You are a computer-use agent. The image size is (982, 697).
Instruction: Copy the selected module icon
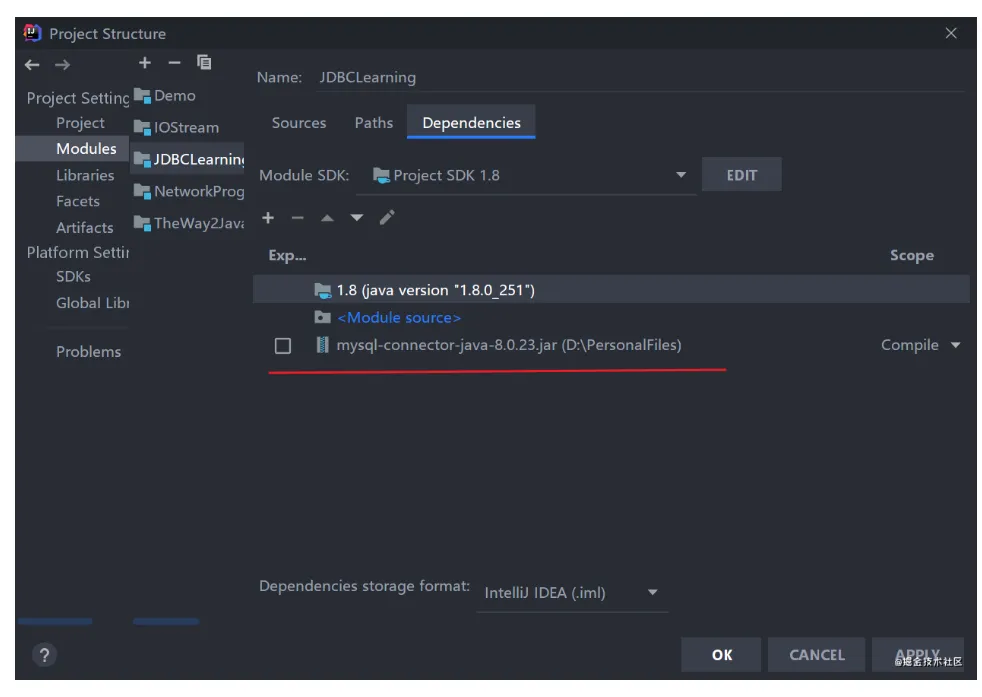click(204, 63)
